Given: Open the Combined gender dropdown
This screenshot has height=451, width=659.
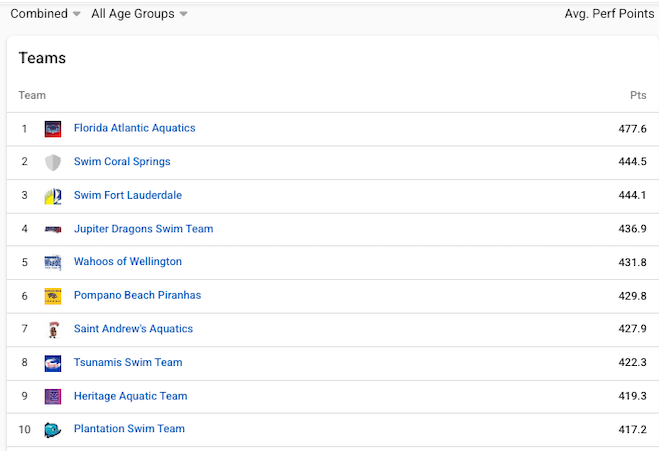Looking at the screenshot, I should (x=45, y=14).
